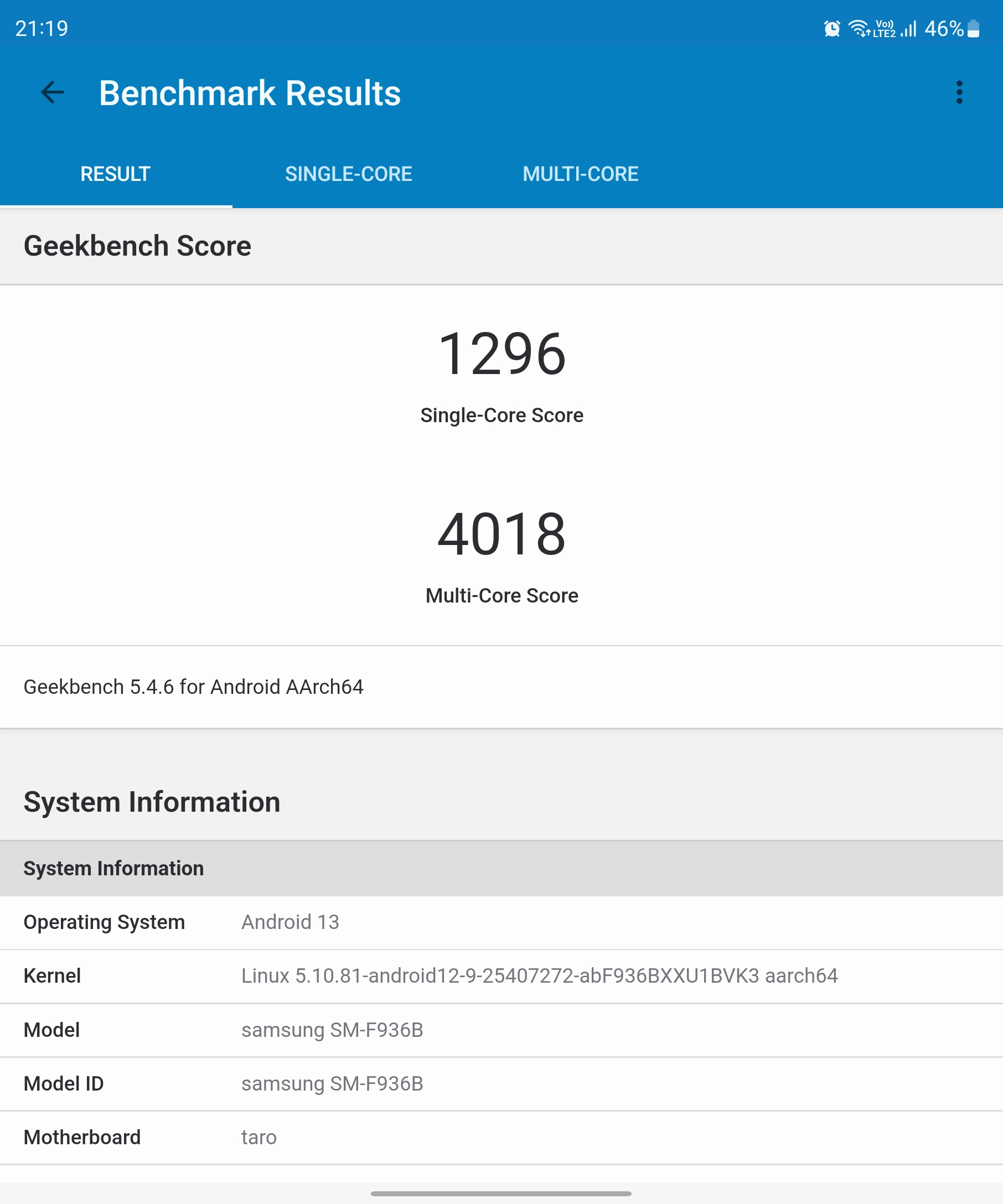1003x1204 pixels.
Task: Tap the Single-Core Score label
Action: tap(502, 415)
